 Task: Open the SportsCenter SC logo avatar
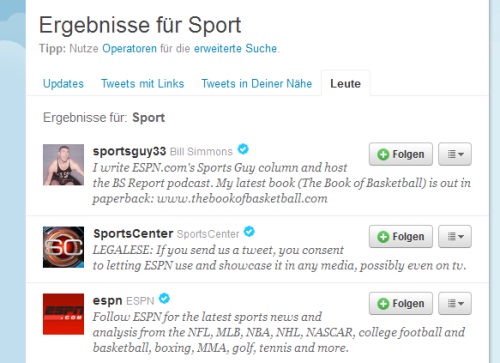[x=63, y=247]
